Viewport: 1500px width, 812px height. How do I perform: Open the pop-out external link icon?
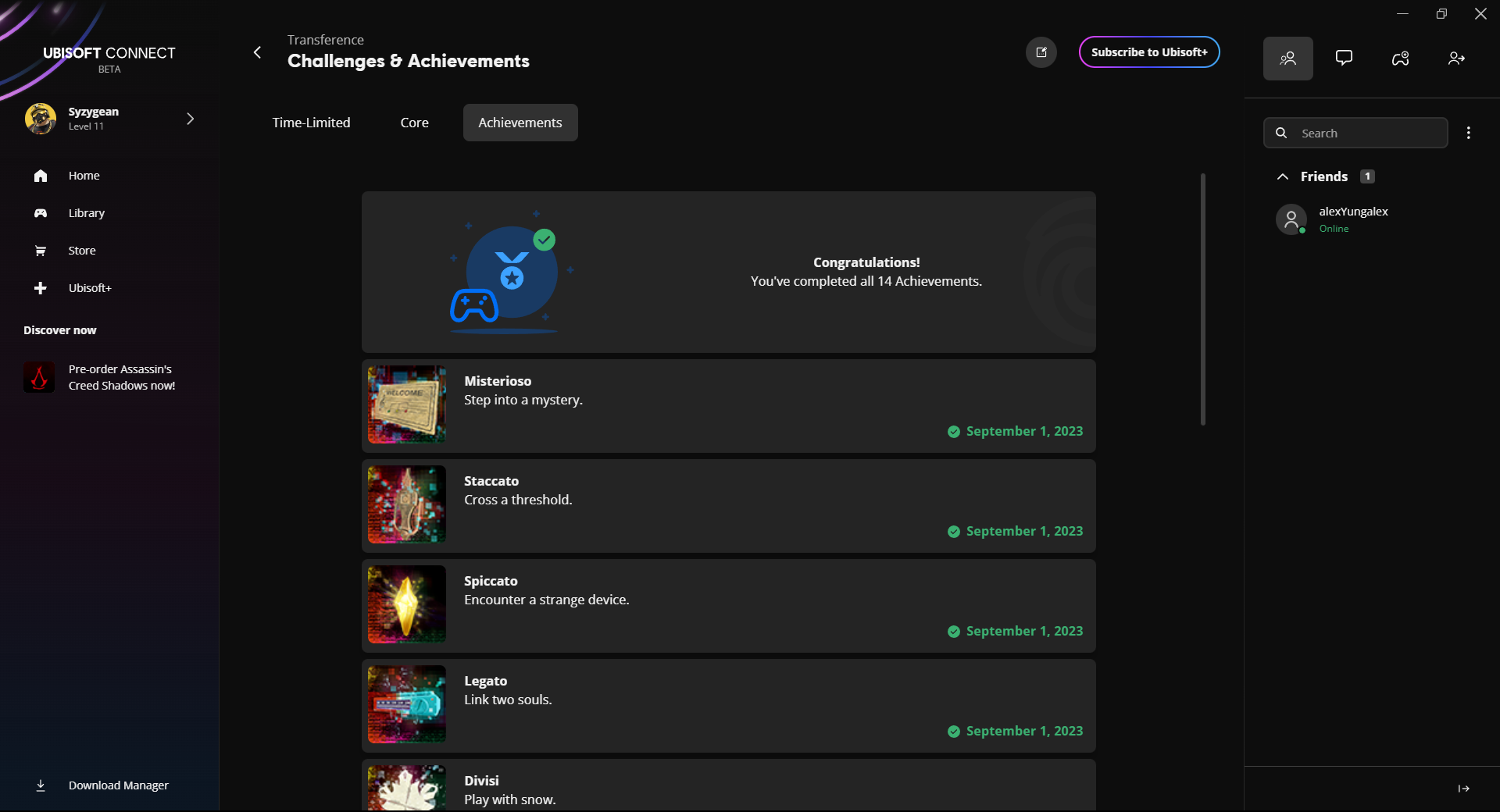pos(1041,52)
